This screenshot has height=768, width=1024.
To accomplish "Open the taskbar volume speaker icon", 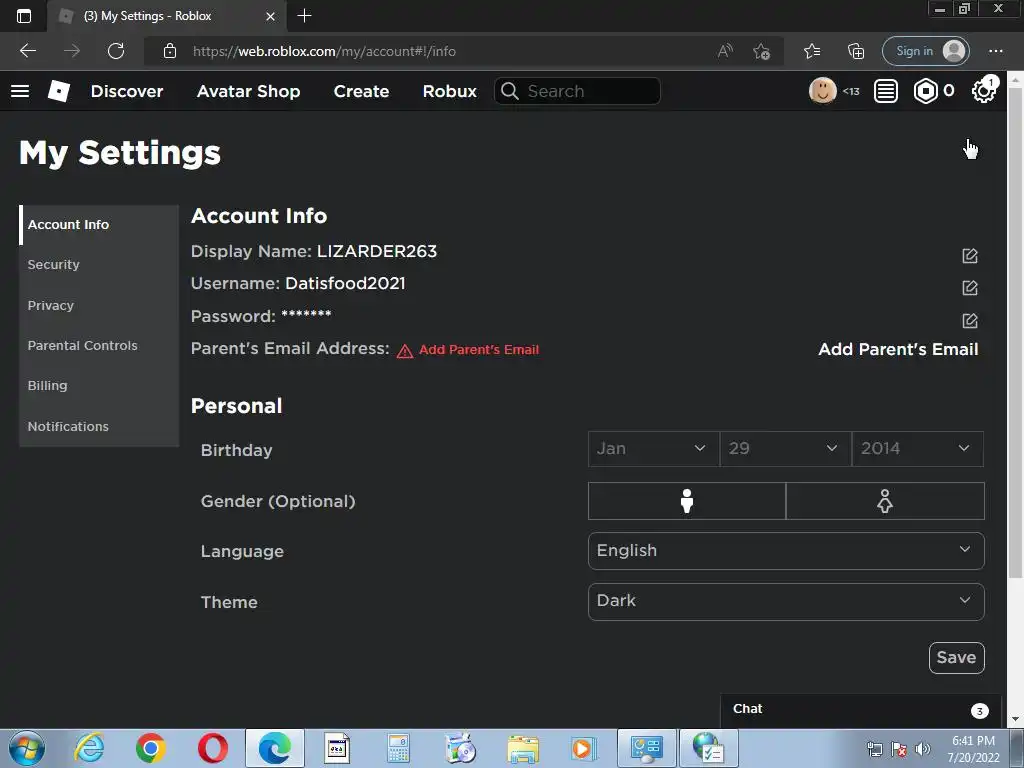I will pyautogui.click(x=922, y=749).
